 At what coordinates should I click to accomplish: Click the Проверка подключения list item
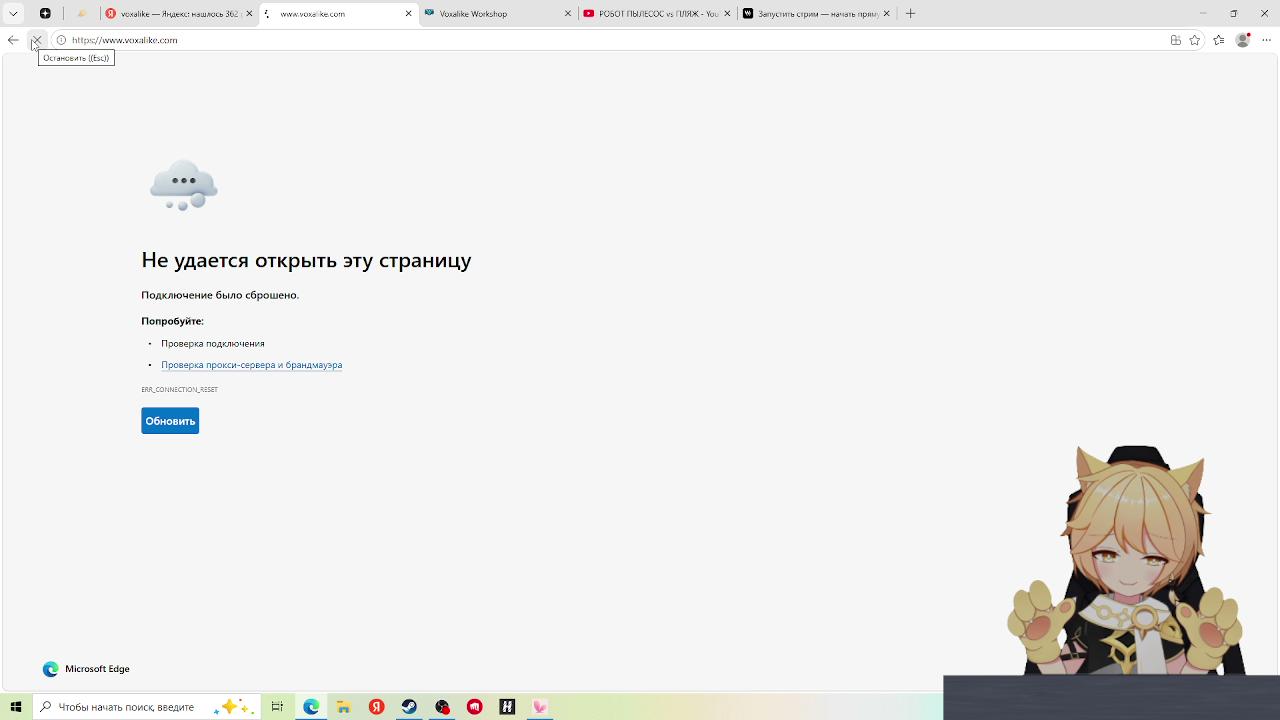click(x=213, y=343)
